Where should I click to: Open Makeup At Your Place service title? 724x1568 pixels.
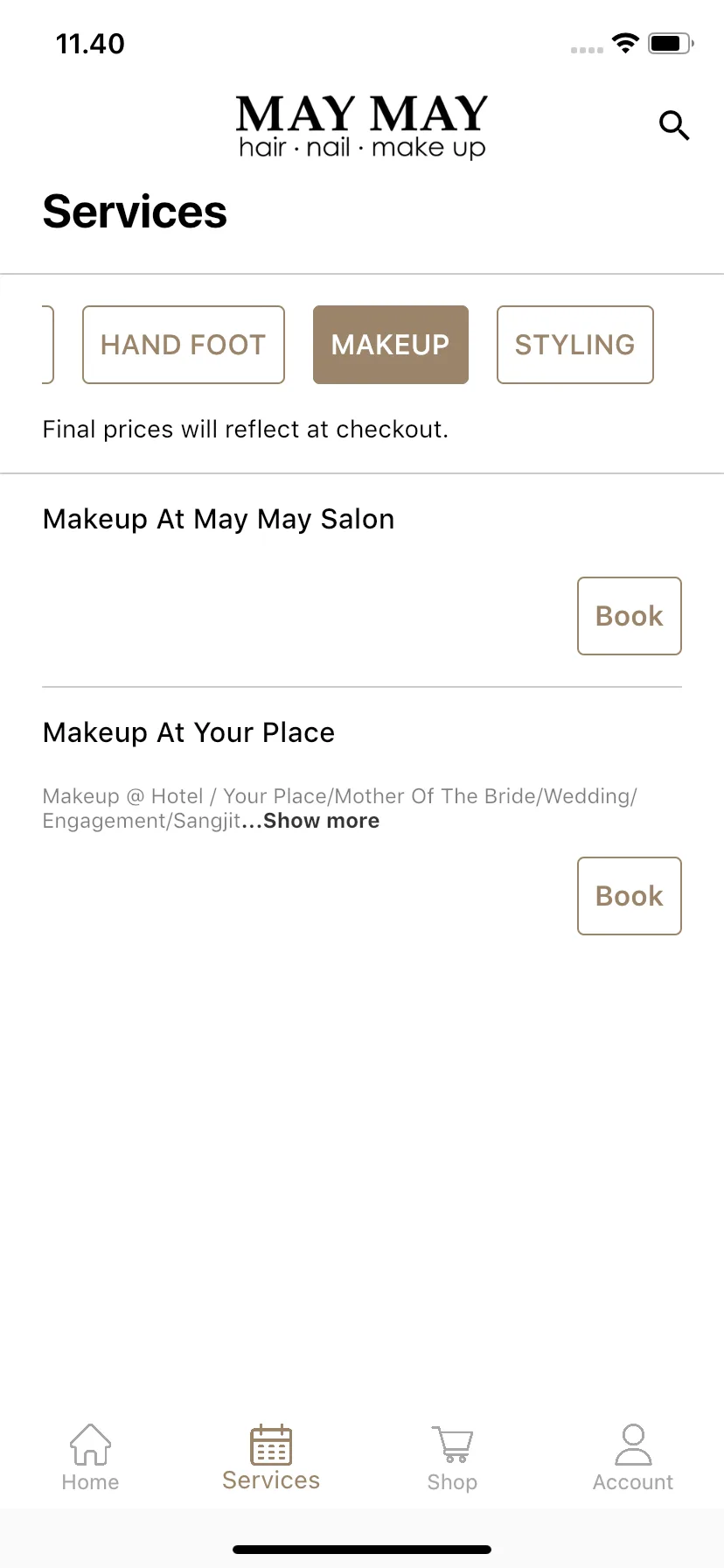point(189,732)
